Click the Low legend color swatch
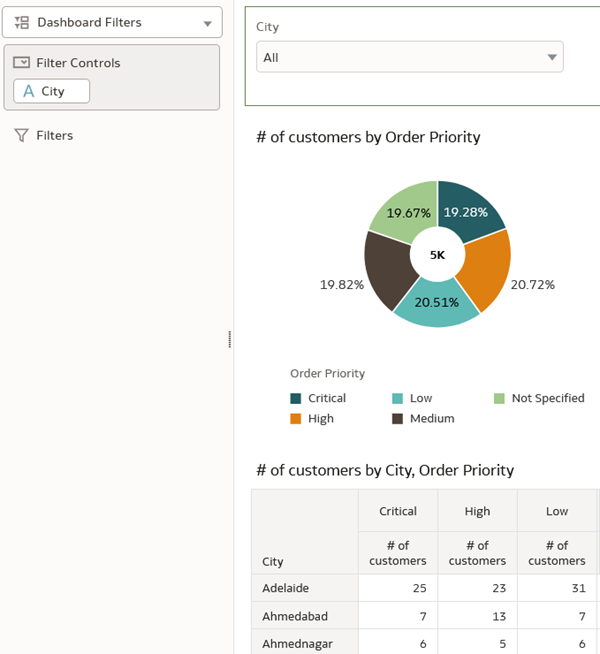Screen dimensions: 600x654 [397, 398]
